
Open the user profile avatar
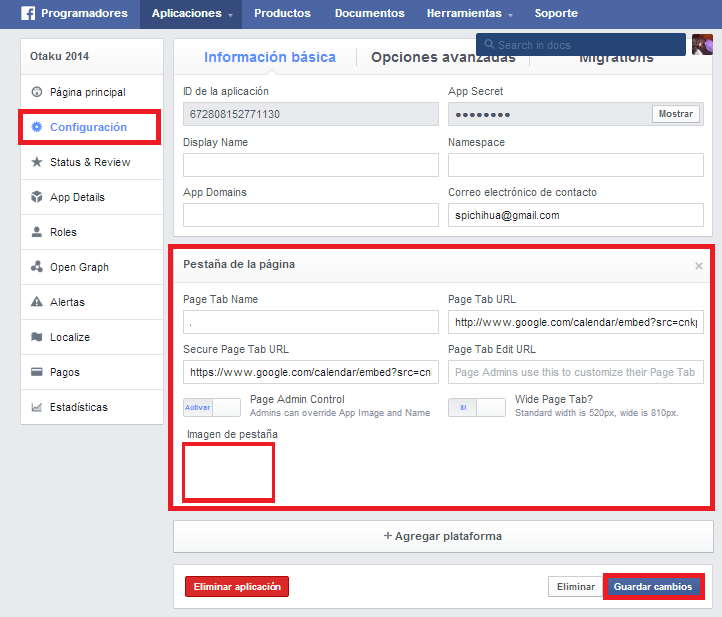(702, 44)
